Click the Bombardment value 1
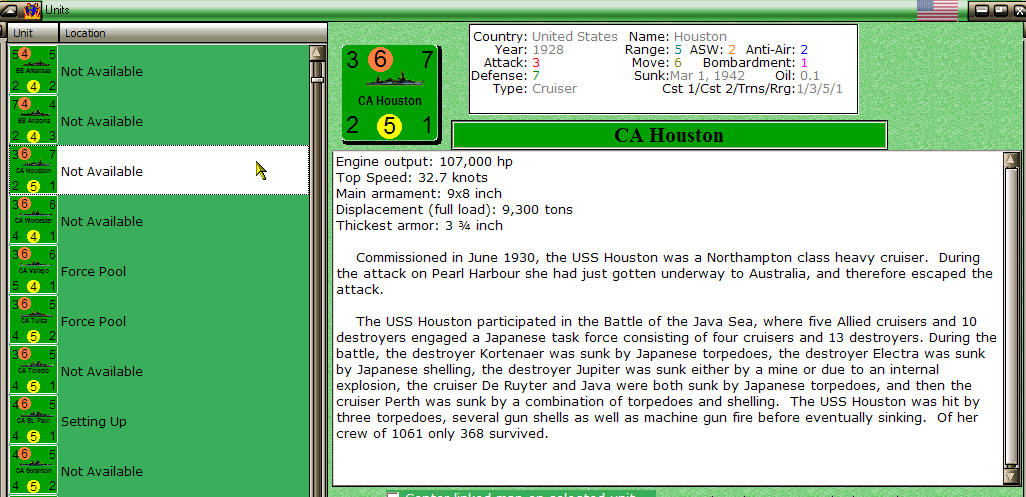Image resolution: width=1026 pixels, height=497 pixels. tap(804, 63)
